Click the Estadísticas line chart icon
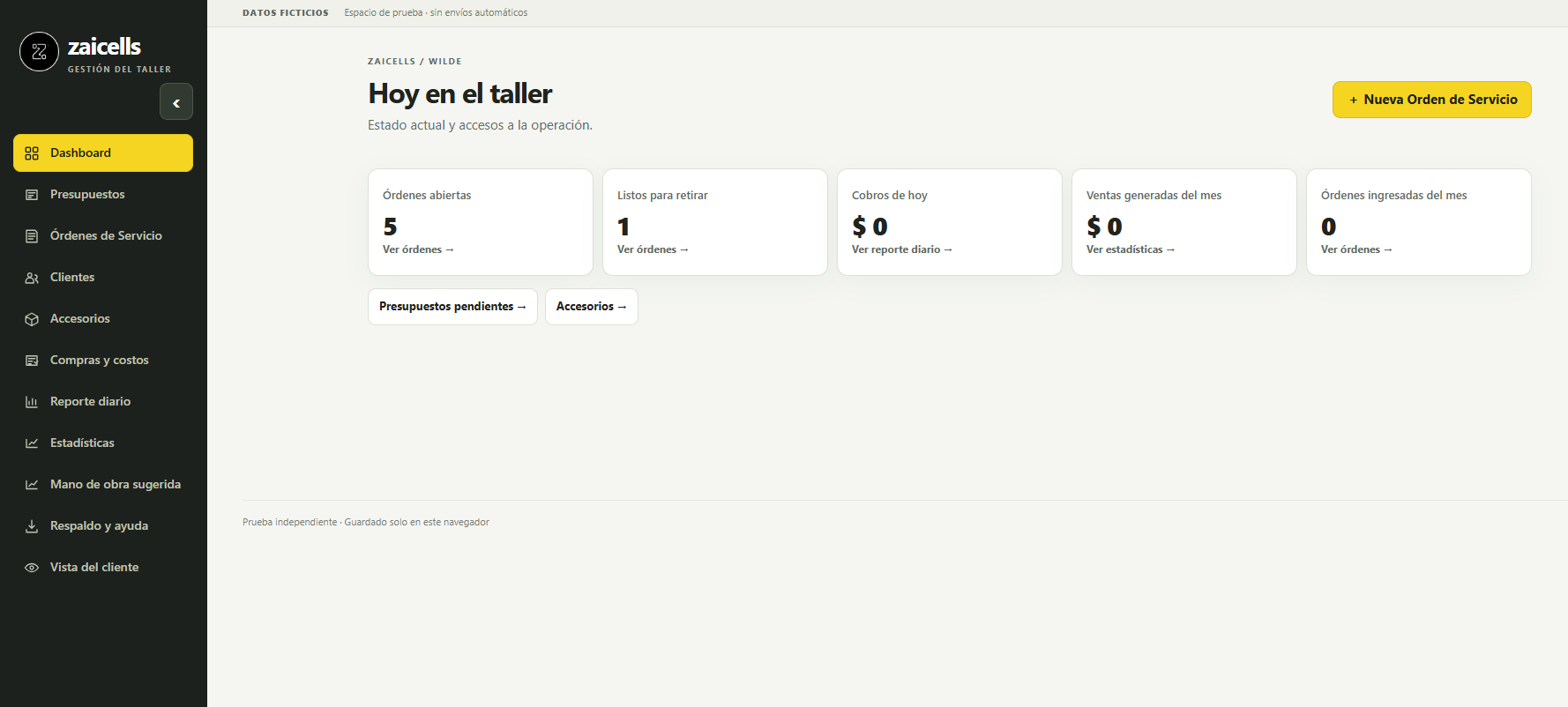 (32, 443)
